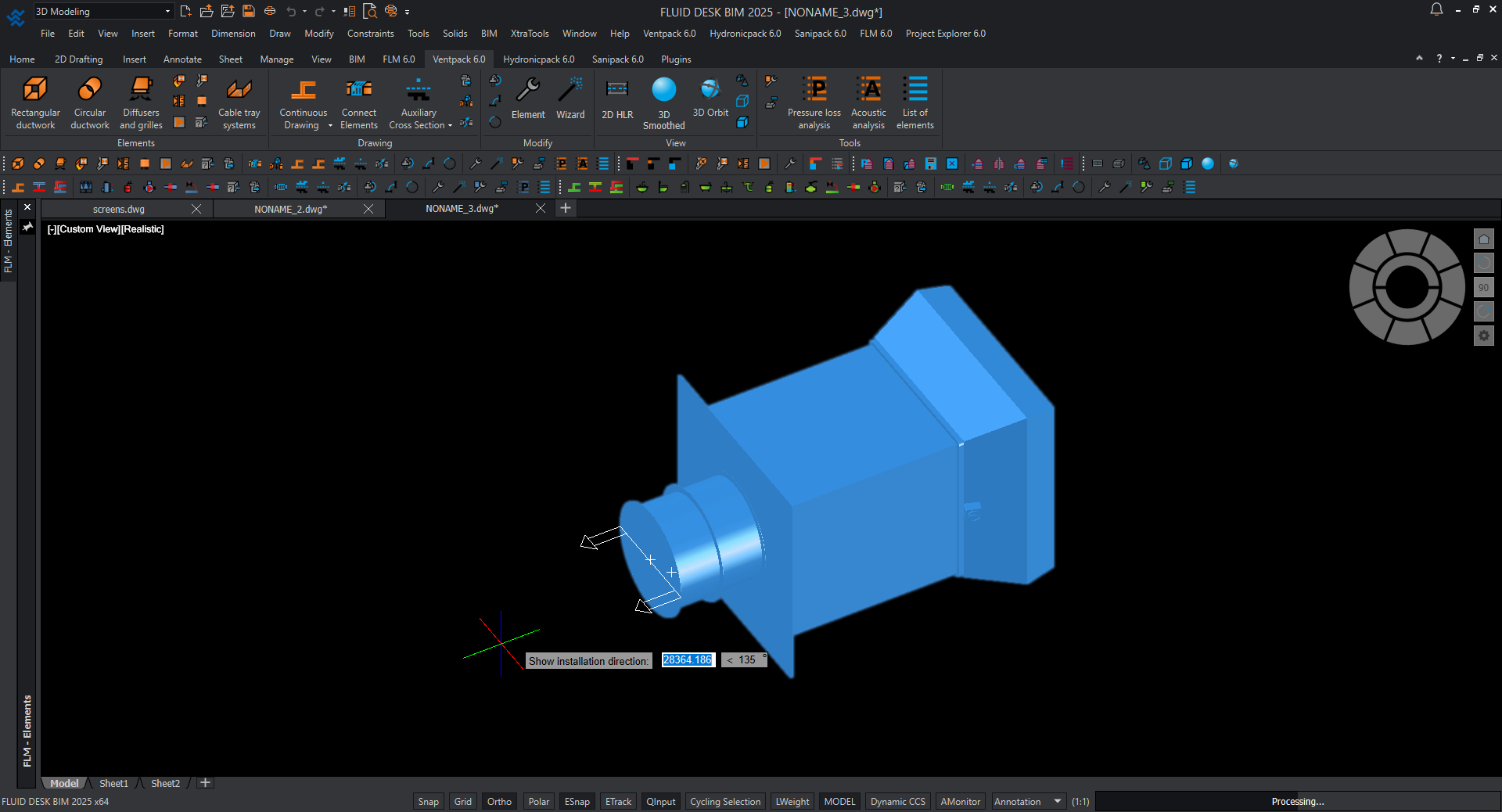Image resolution: width=1502 pixels, height=812 pixels.
Task: Click the Sheet1 layout tab
Action: [x=113, y=783]
